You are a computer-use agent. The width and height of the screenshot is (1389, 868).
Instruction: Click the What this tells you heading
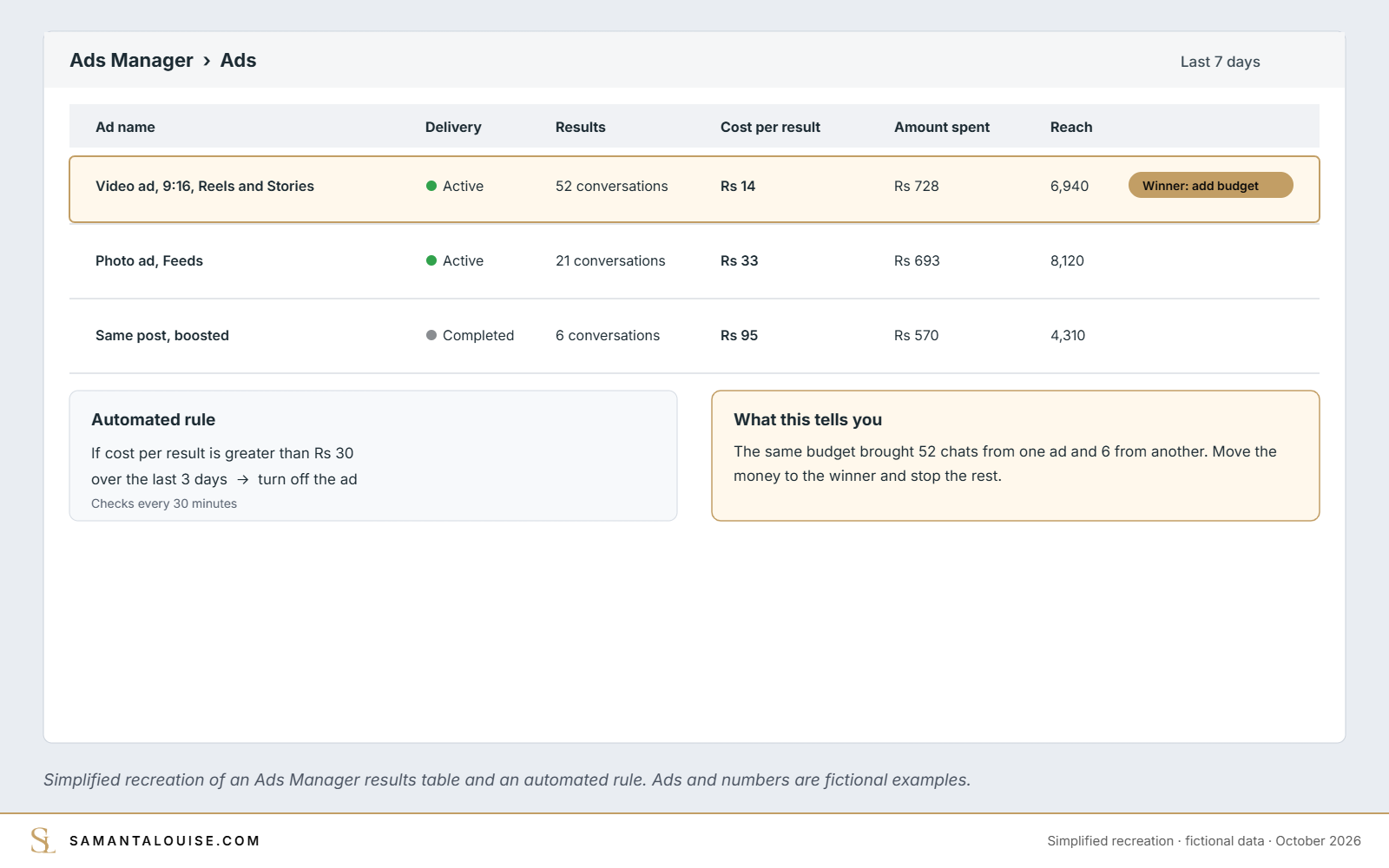[808, 420]
